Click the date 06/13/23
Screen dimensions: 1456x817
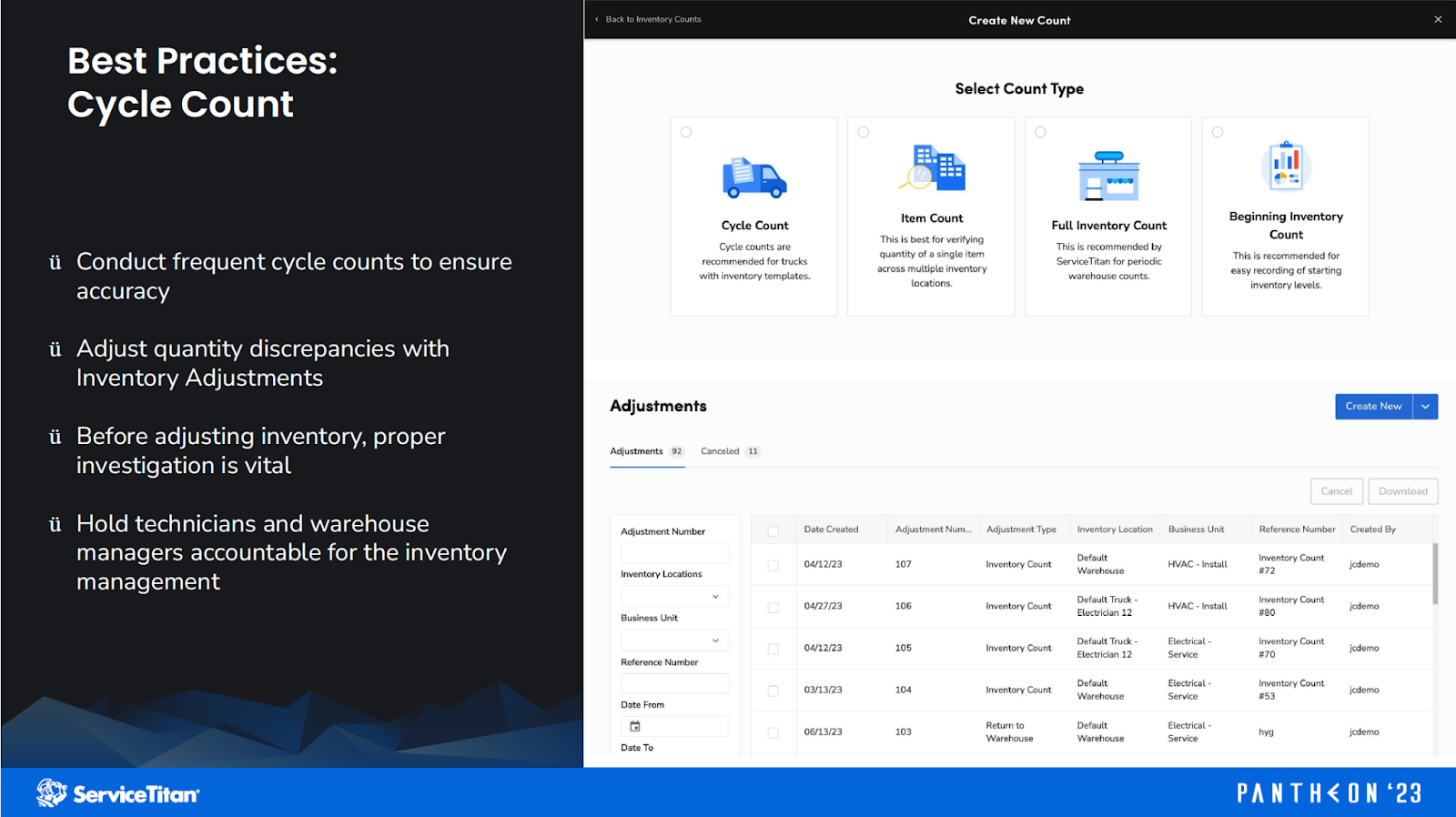tap(823, 731)
